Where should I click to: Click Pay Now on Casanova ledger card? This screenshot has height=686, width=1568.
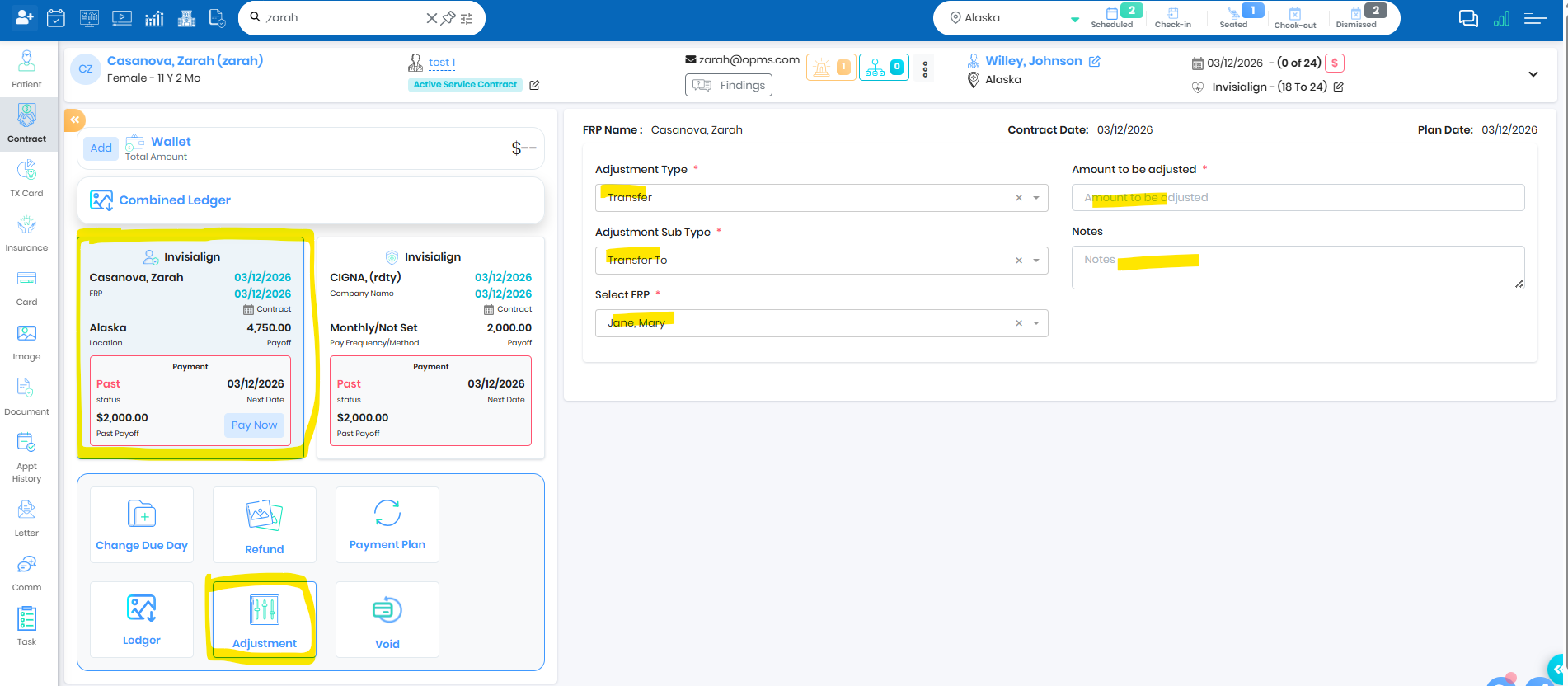tap(254, 425)
